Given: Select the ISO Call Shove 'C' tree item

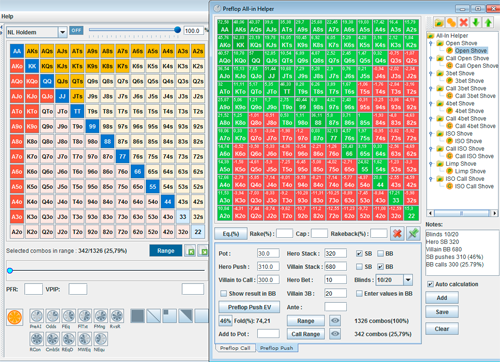Looking at the screenshot, I should click(470, 186).
